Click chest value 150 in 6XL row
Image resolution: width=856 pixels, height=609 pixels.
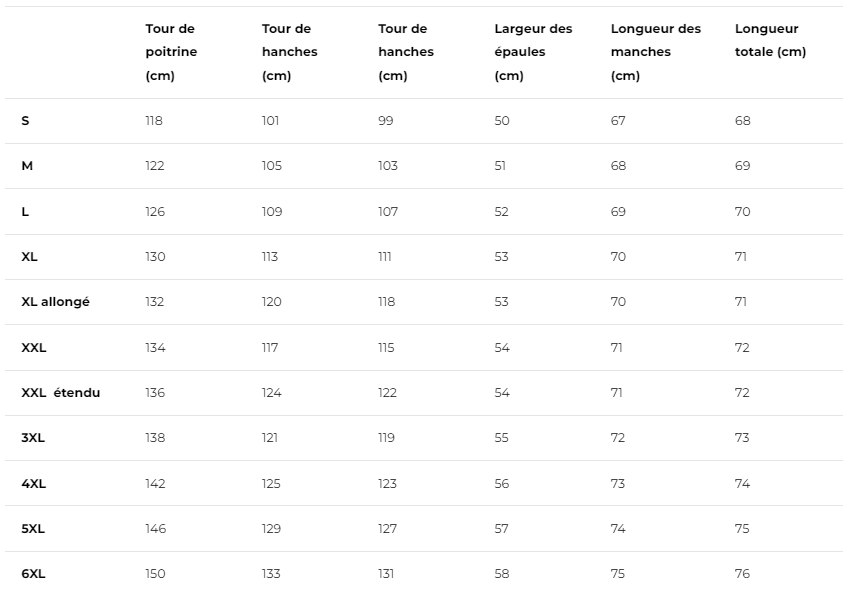point(155,574)
